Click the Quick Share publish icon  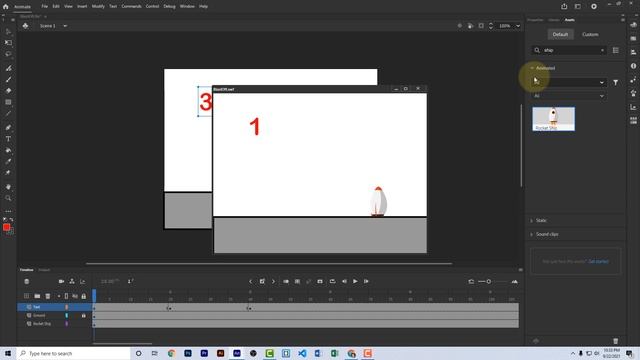(564, 6)
